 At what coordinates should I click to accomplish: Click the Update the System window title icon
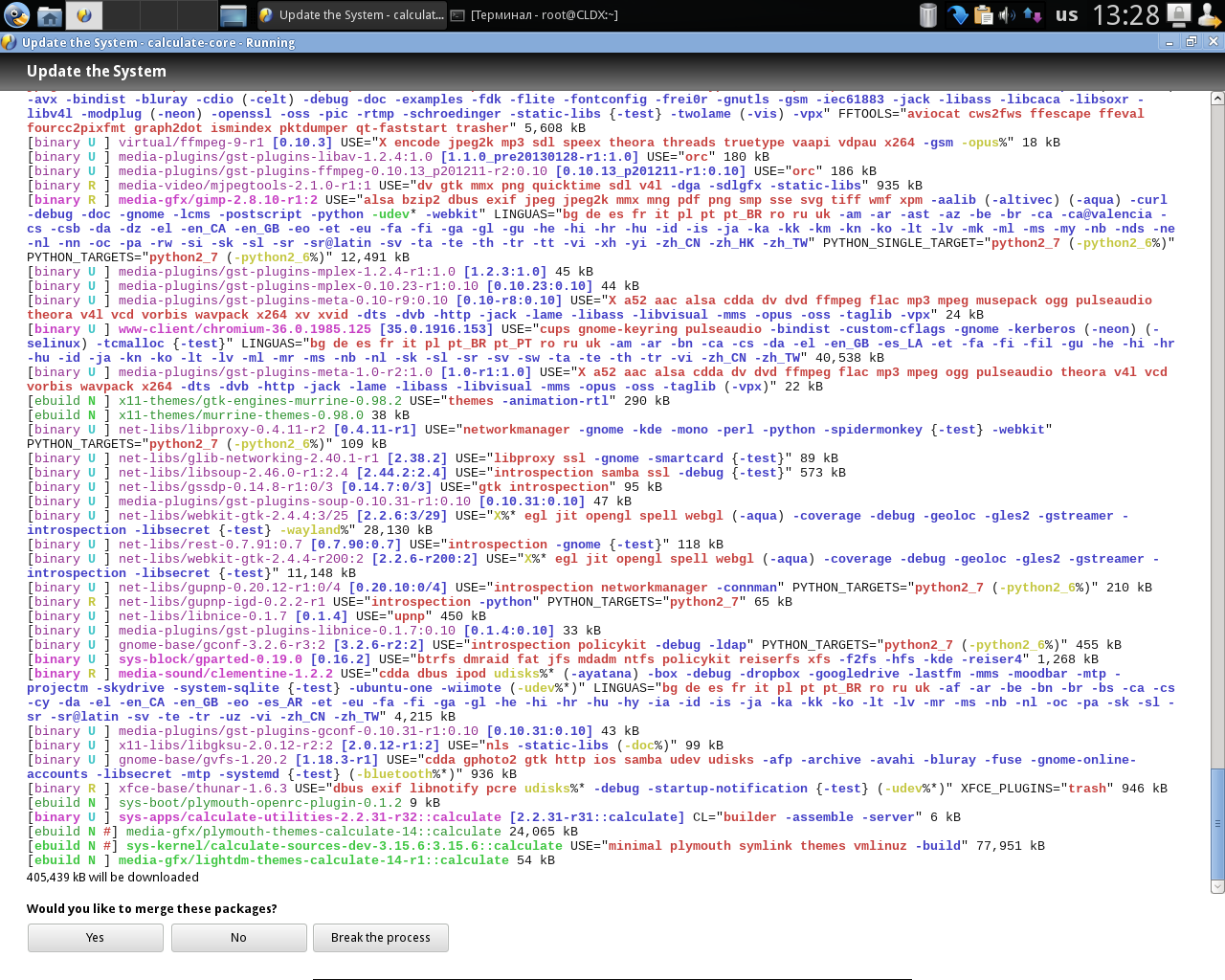click(9, 42)
